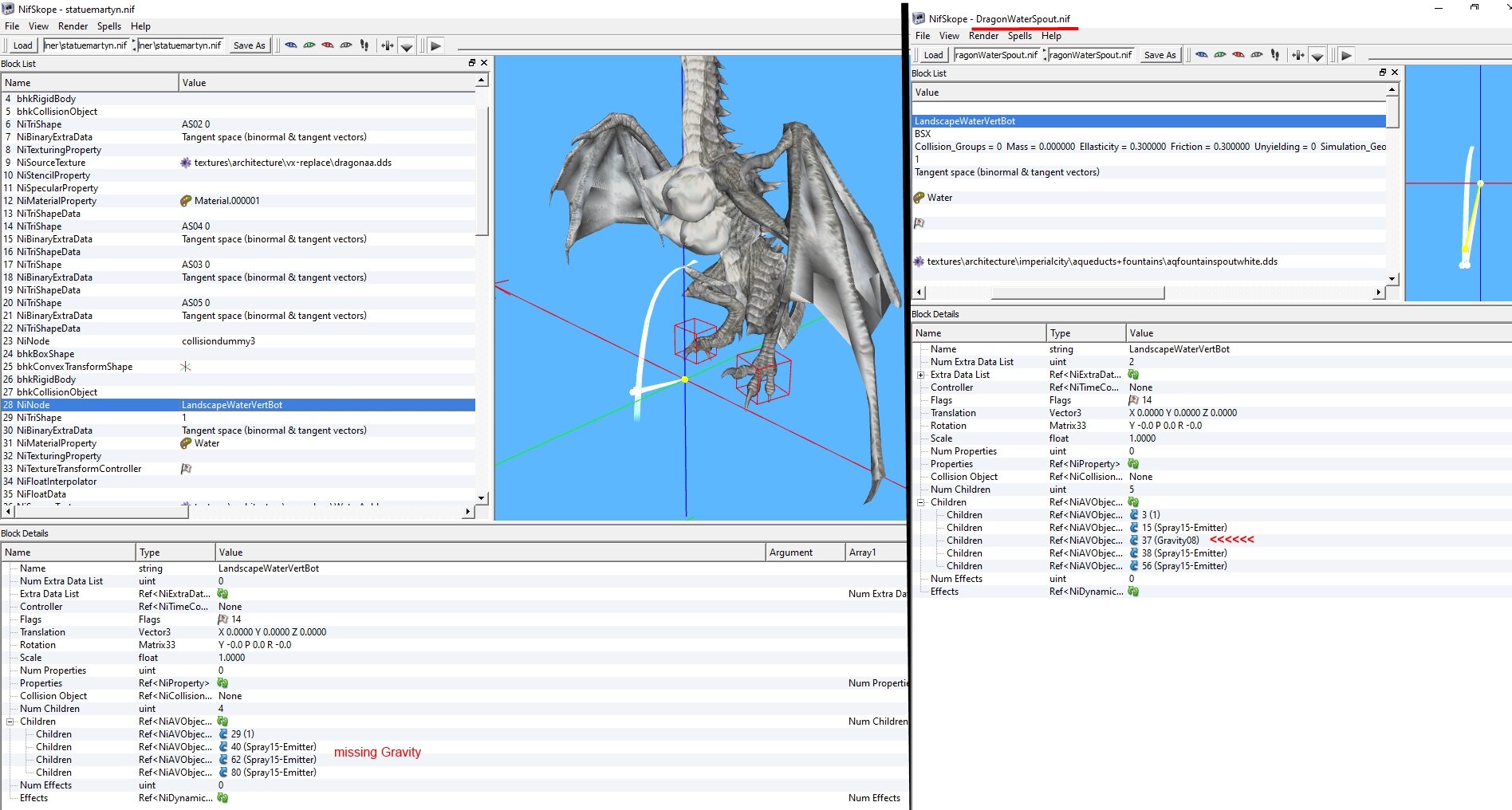Click Save As in statuemartyn window
Viewport: 1512px width, 810px height.
coord(249,45)
